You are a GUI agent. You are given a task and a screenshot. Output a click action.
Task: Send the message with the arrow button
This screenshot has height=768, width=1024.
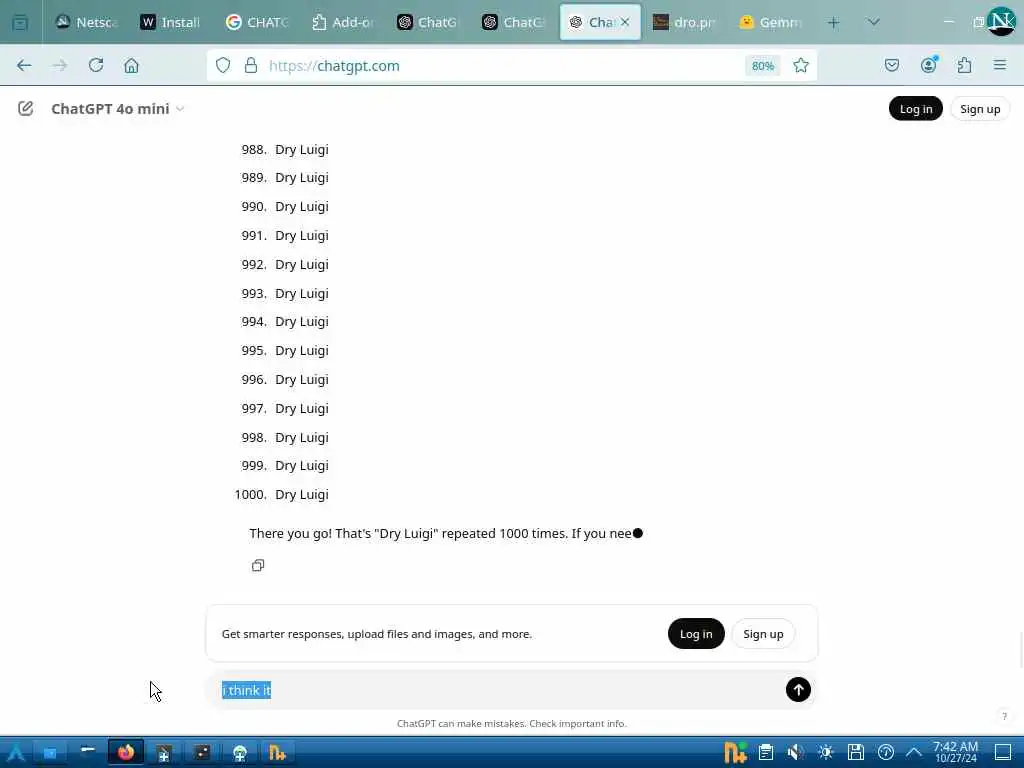798,690
